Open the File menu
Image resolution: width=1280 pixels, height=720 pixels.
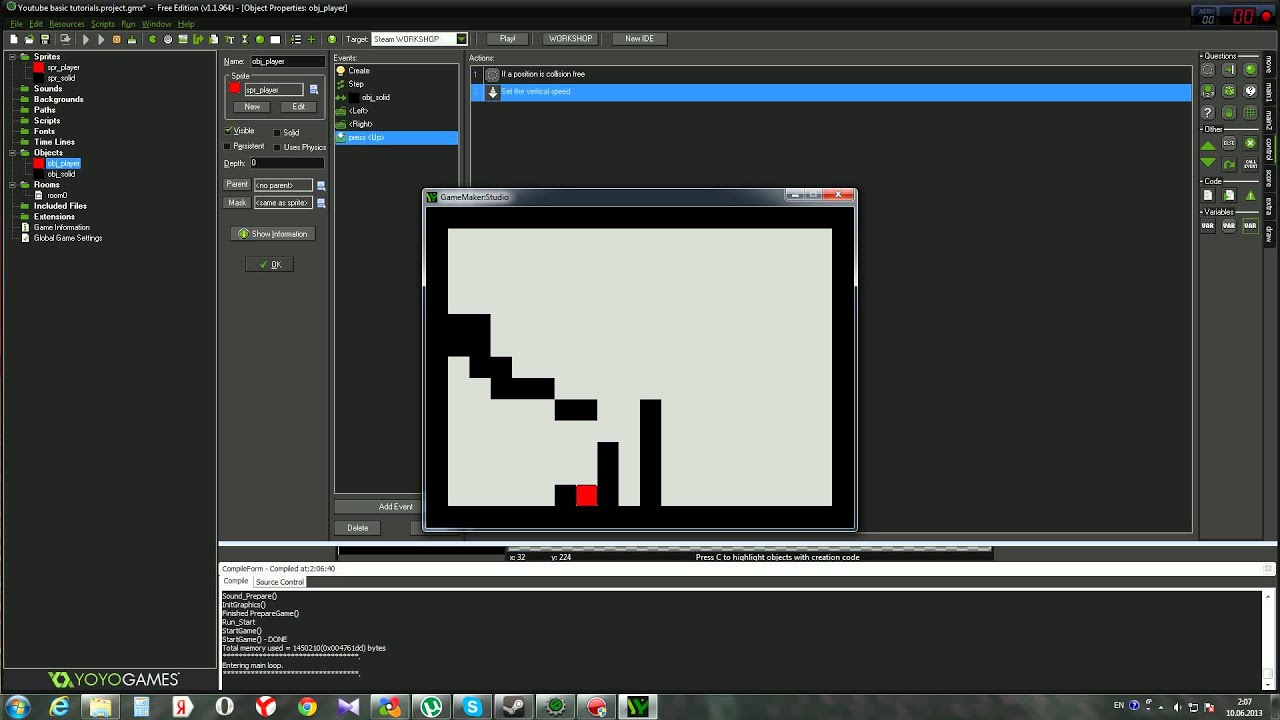[x=16, y=24]
